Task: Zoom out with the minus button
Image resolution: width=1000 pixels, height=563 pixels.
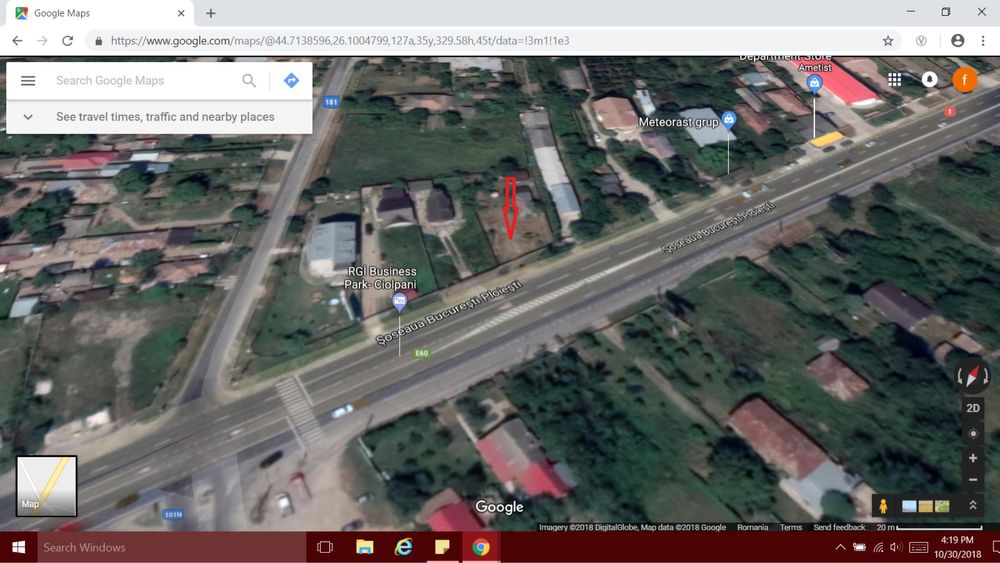Action: [x=973, y=479]
